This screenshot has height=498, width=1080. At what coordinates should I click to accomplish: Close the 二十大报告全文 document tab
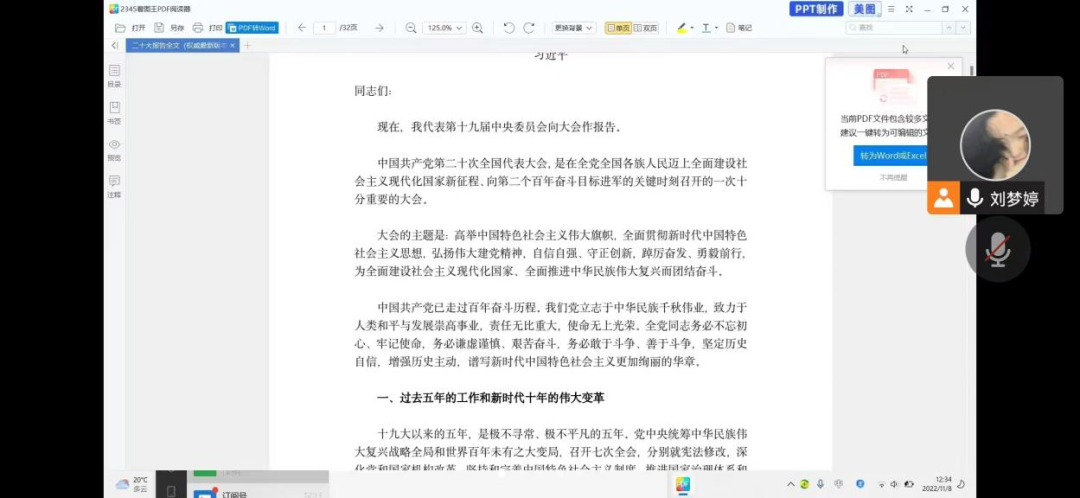(x=233, y=45)
